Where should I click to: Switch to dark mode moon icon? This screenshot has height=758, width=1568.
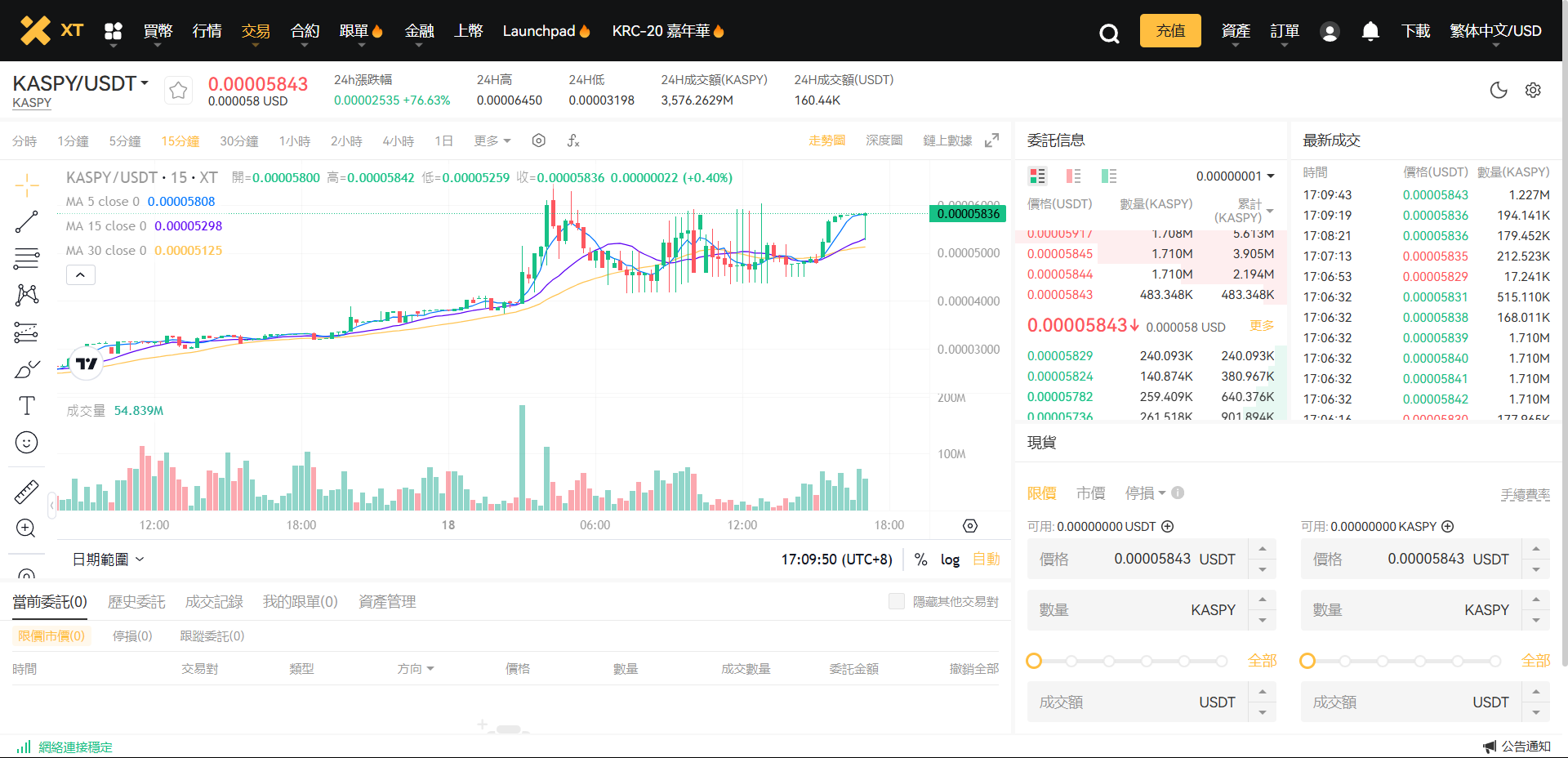coord(1499,90)
